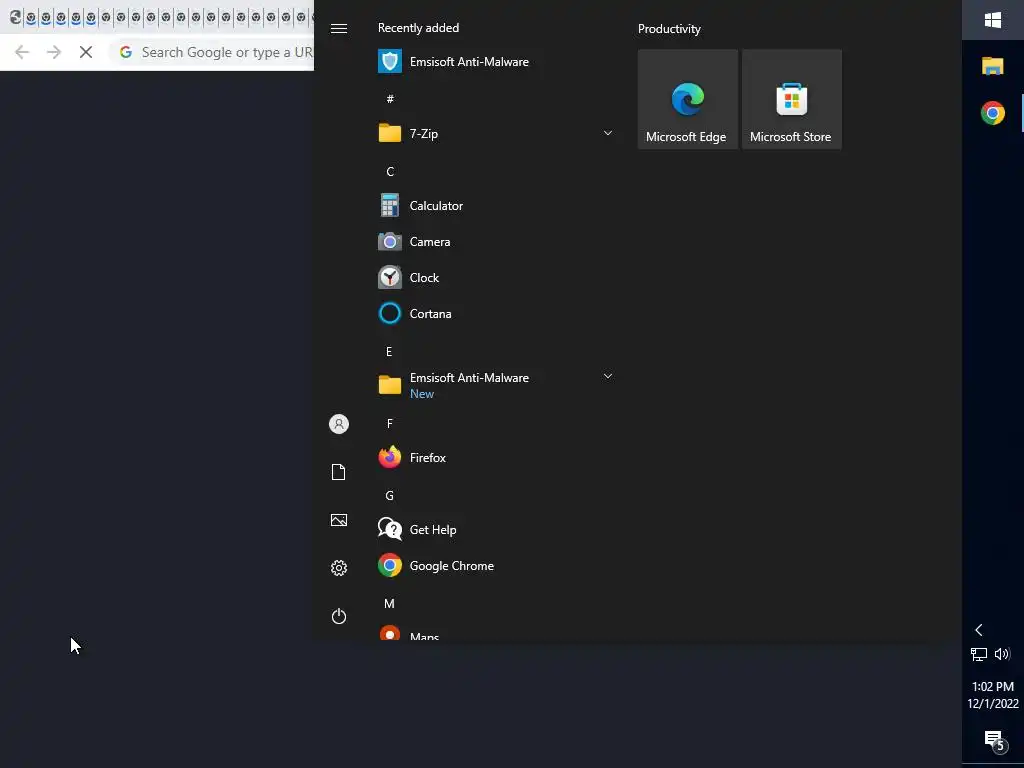Launch Firefox from the app list
Viewport: 1024px width, 768px height.
click(x=495, y=458)
